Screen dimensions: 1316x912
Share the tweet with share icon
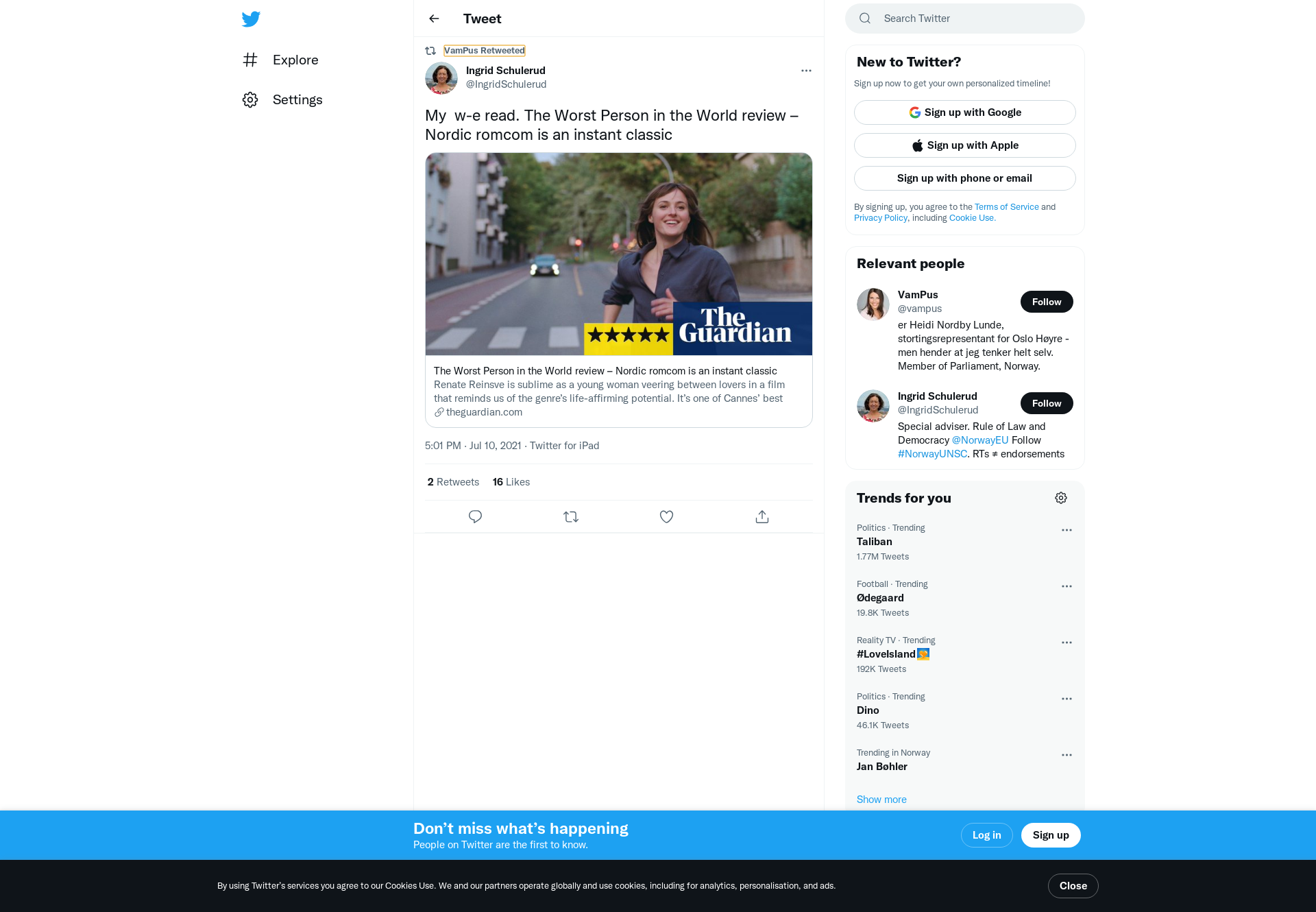click(x=762, y=516)
